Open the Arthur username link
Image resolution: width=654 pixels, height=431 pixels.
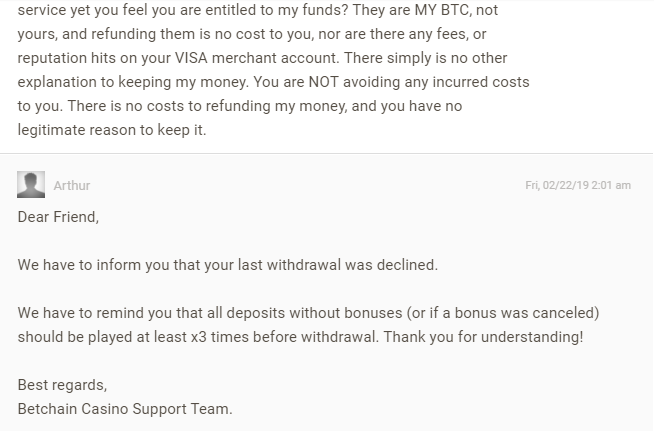tap(72, 185)
